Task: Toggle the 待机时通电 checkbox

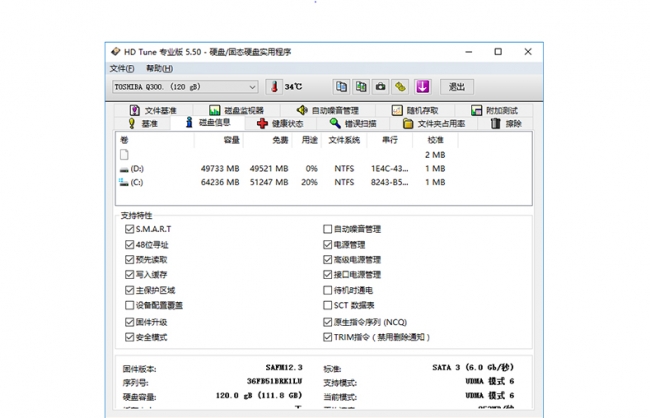Action: pos(327,290)
